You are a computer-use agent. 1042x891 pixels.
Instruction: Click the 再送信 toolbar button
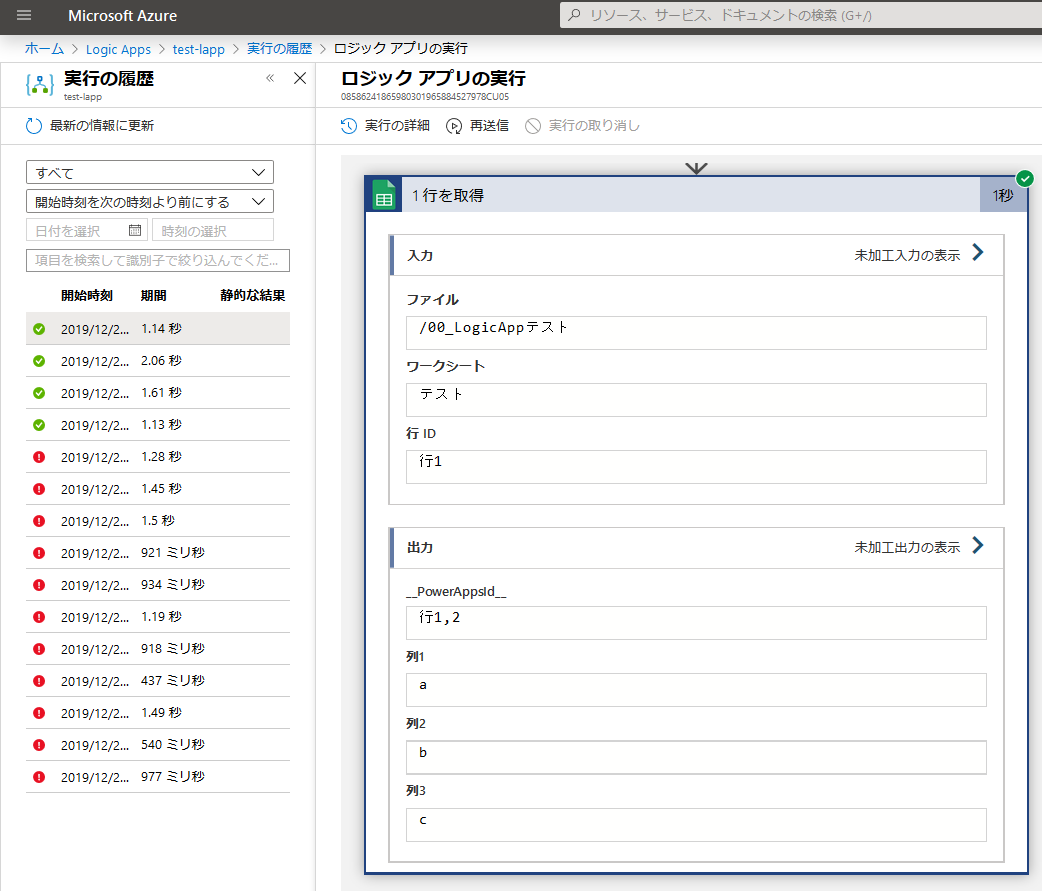[x=478, y=126]
